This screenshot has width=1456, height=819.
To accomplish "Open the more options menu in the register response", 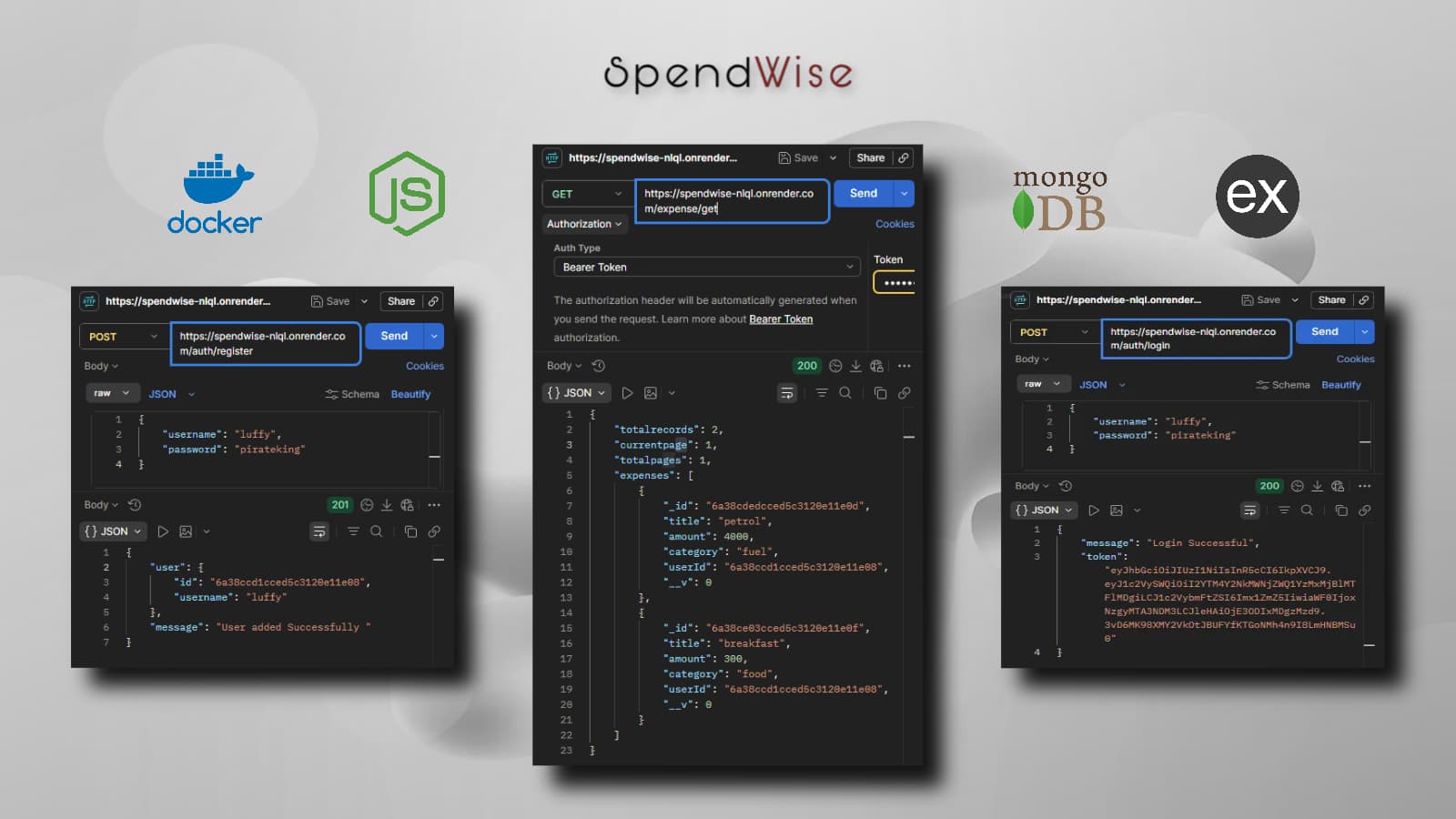I will 434,505.
